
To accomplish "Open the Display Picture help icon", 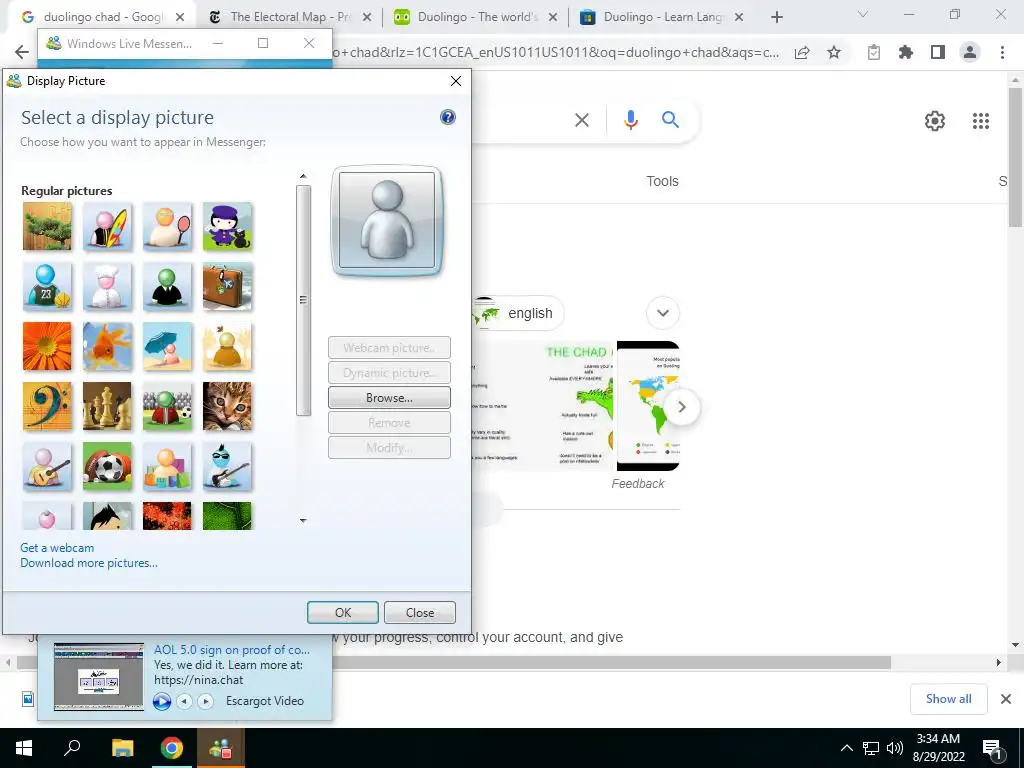I will point(447,118).
